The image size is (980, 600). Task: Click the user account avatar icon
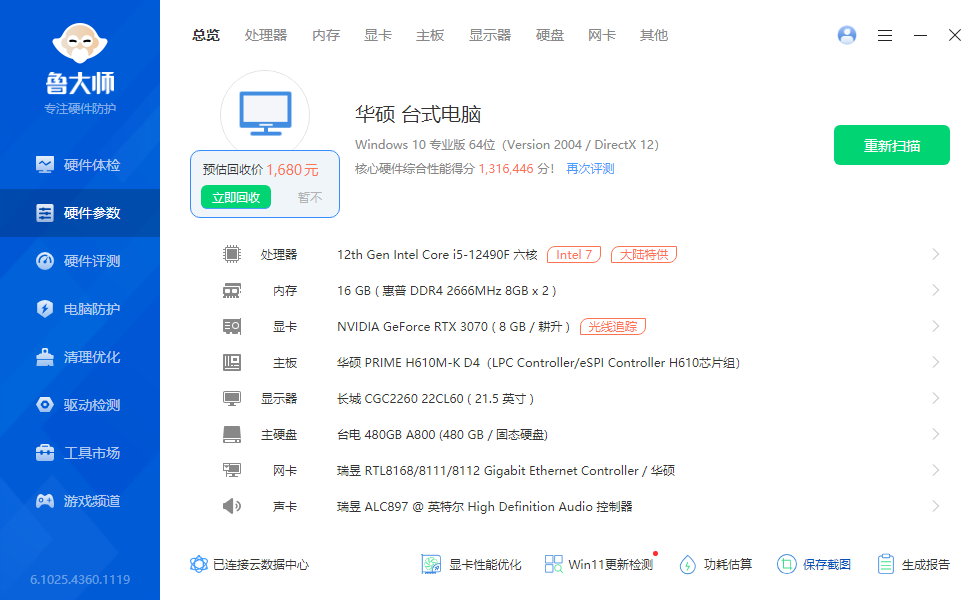pyautogui.click(x=847, y=35)
